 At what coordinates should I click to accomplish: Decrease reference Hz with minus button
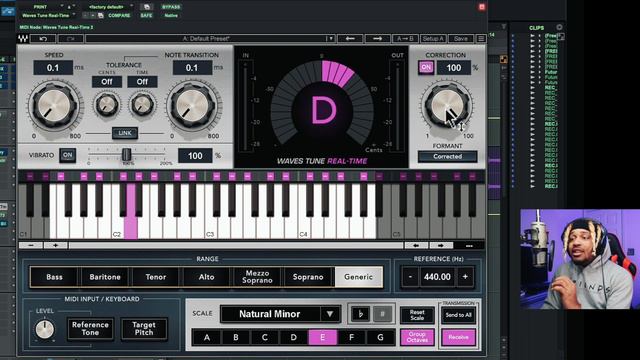tap(410, 277)
